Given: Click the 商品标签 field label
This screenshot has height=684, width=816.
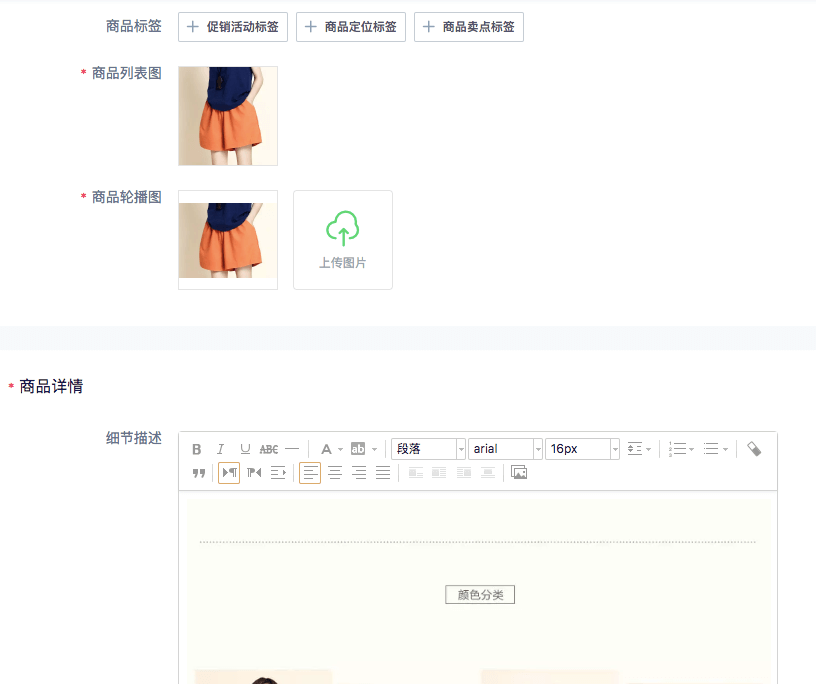Looking at the screenshot, I should click(134, 26).
